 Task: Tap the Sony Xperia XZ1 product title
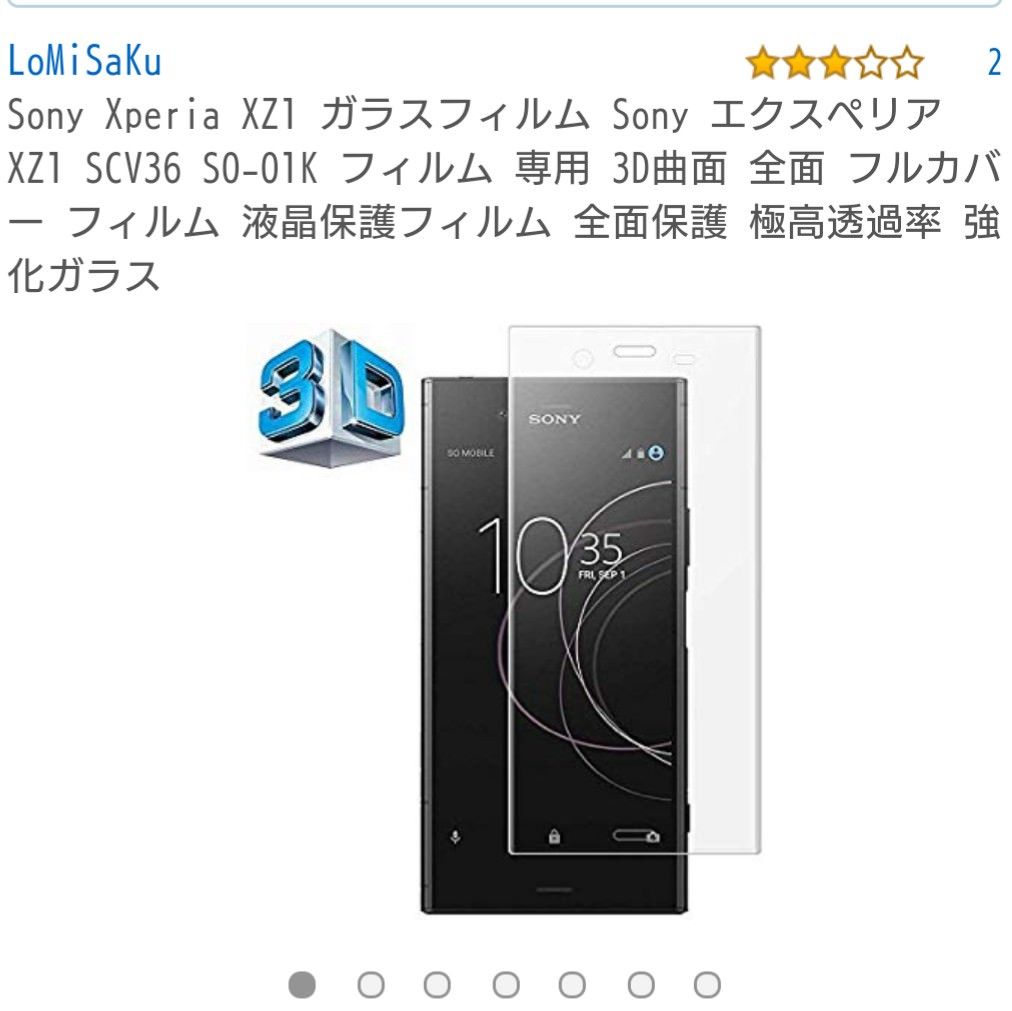click(x=503, y=196)
